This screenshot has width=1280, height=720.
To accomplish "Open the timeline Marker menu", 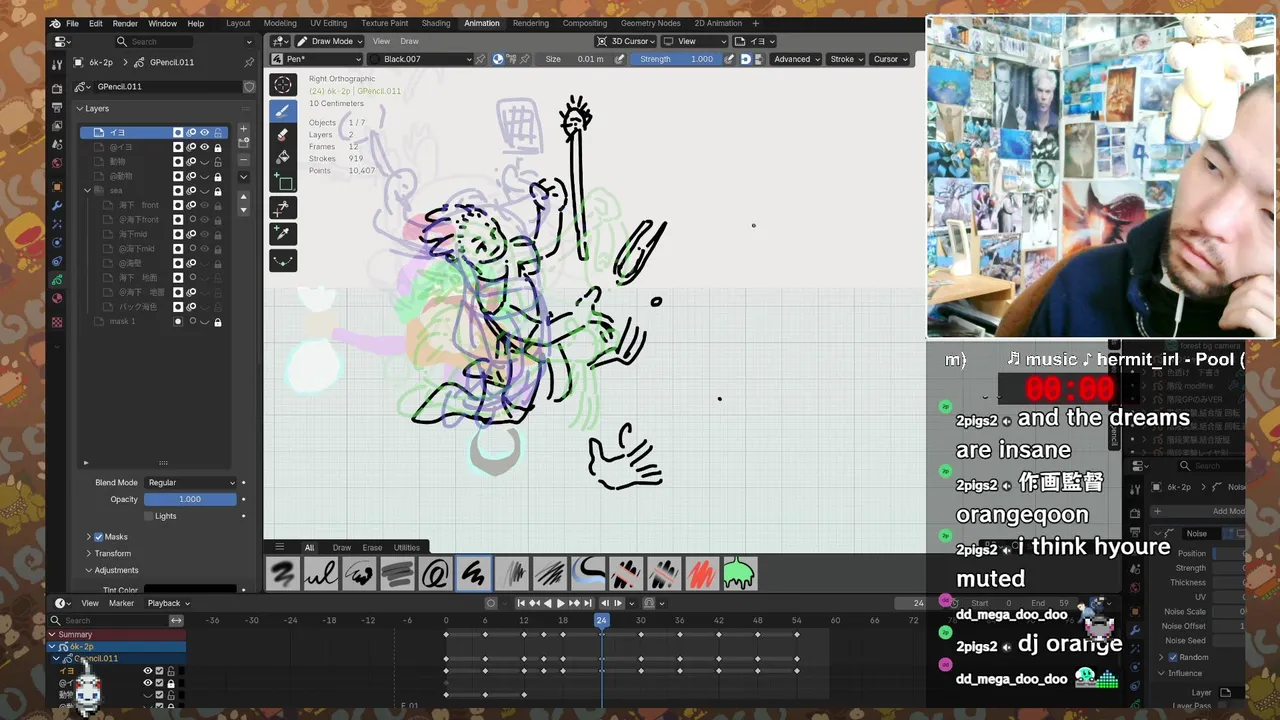I will point(121,603).
